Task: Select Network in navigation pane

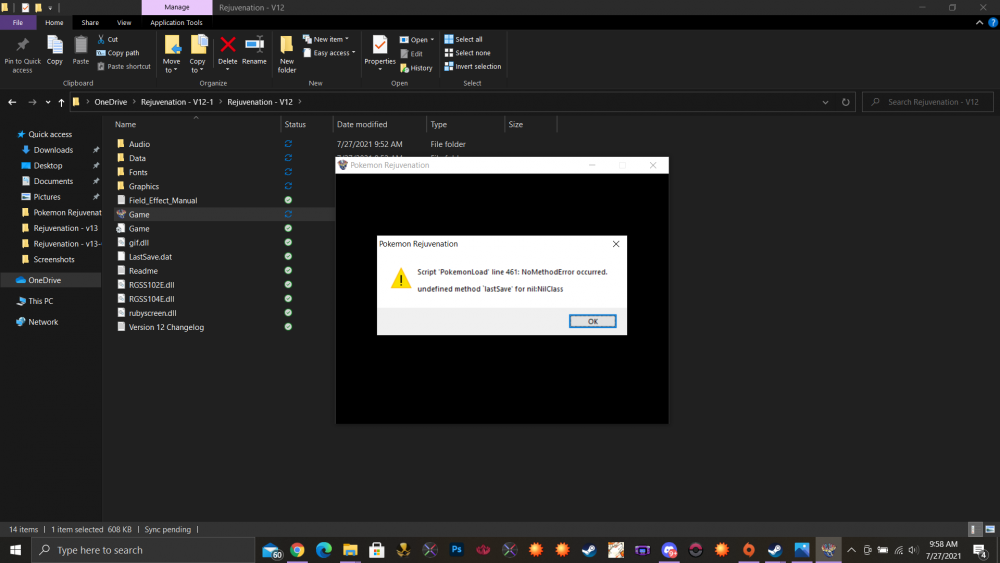Action: [x=43, y=322]
